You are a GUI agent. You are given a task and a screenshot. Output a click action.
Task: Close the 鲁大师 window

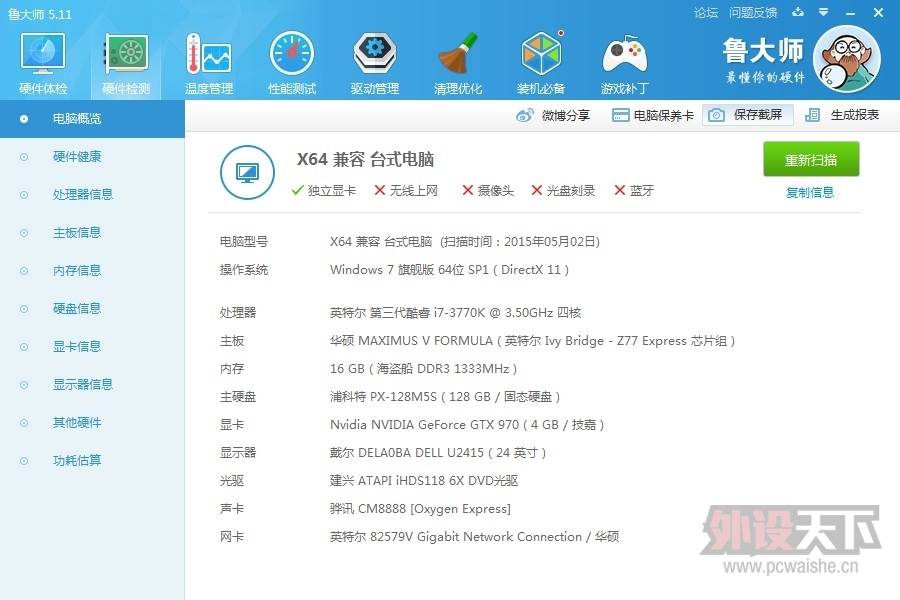pos(878,13)
